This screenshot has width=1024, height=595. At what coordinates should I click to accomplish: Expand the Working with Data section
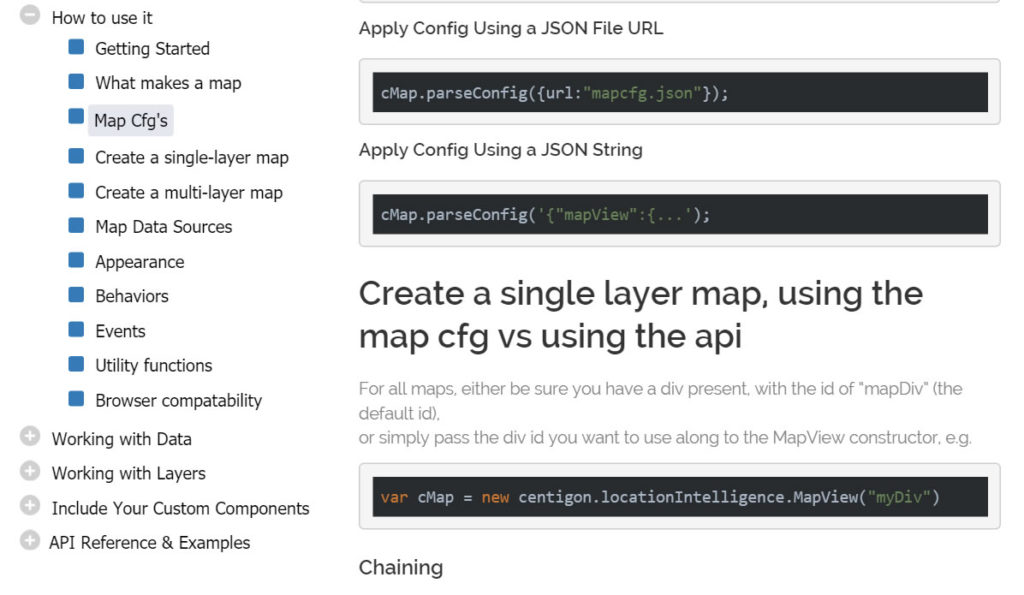coord(30,437)
